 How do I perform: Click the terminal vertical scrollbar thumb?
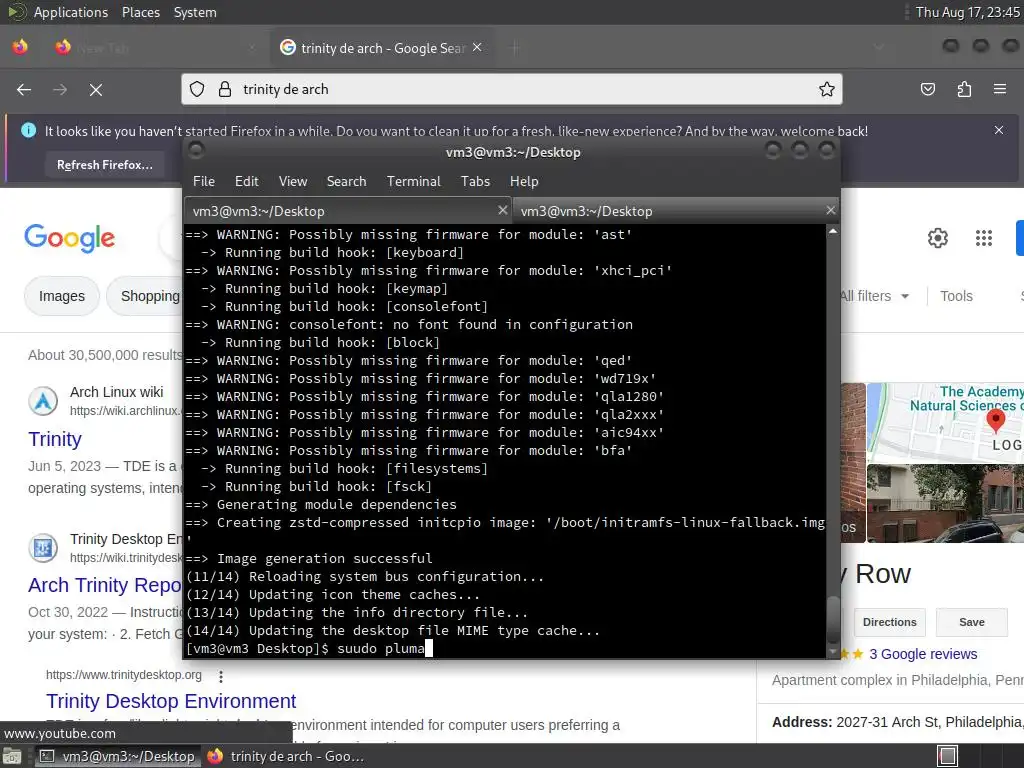tap(833, 619)
